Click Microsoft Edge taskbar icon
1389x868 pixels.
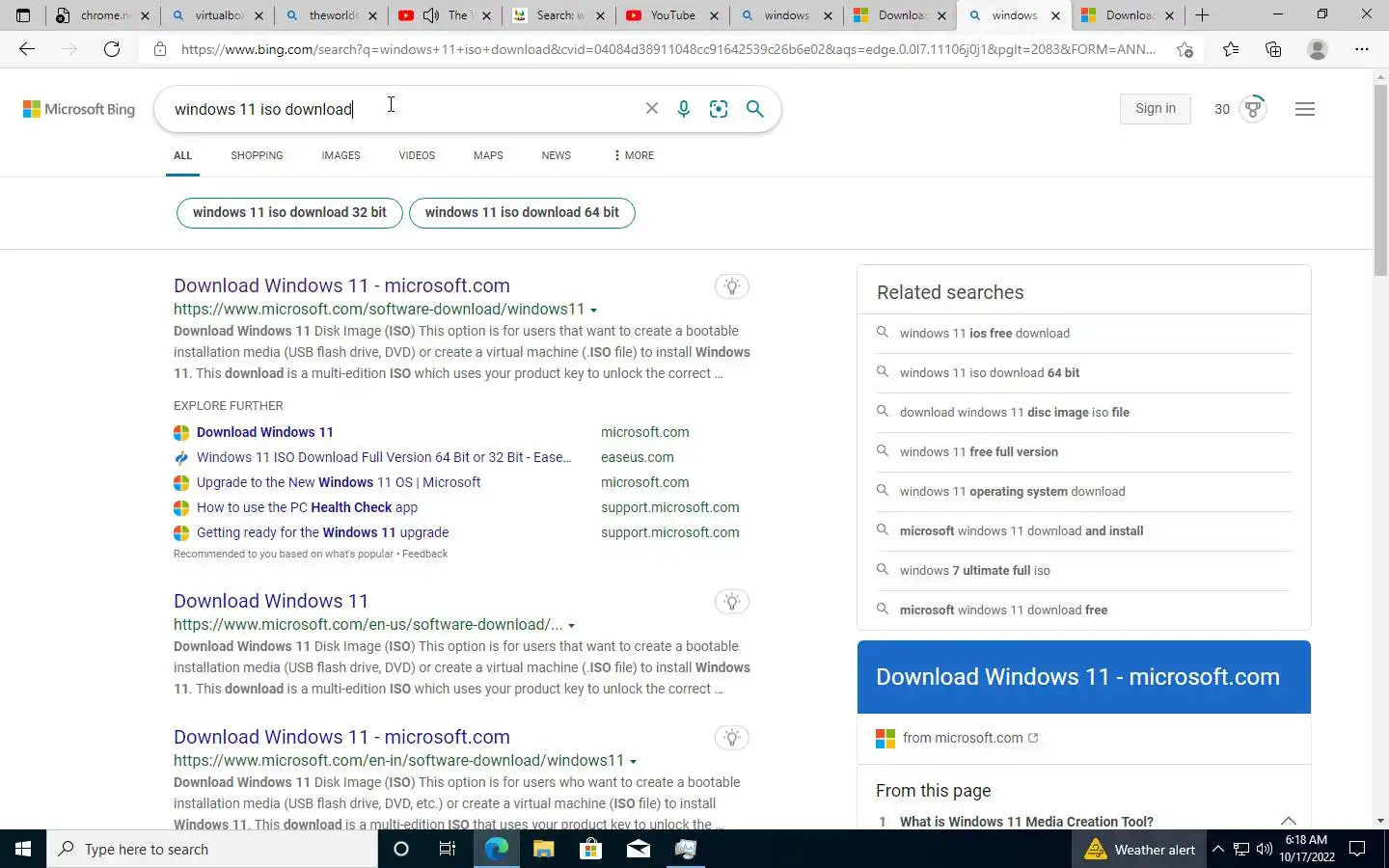[497, 849]
